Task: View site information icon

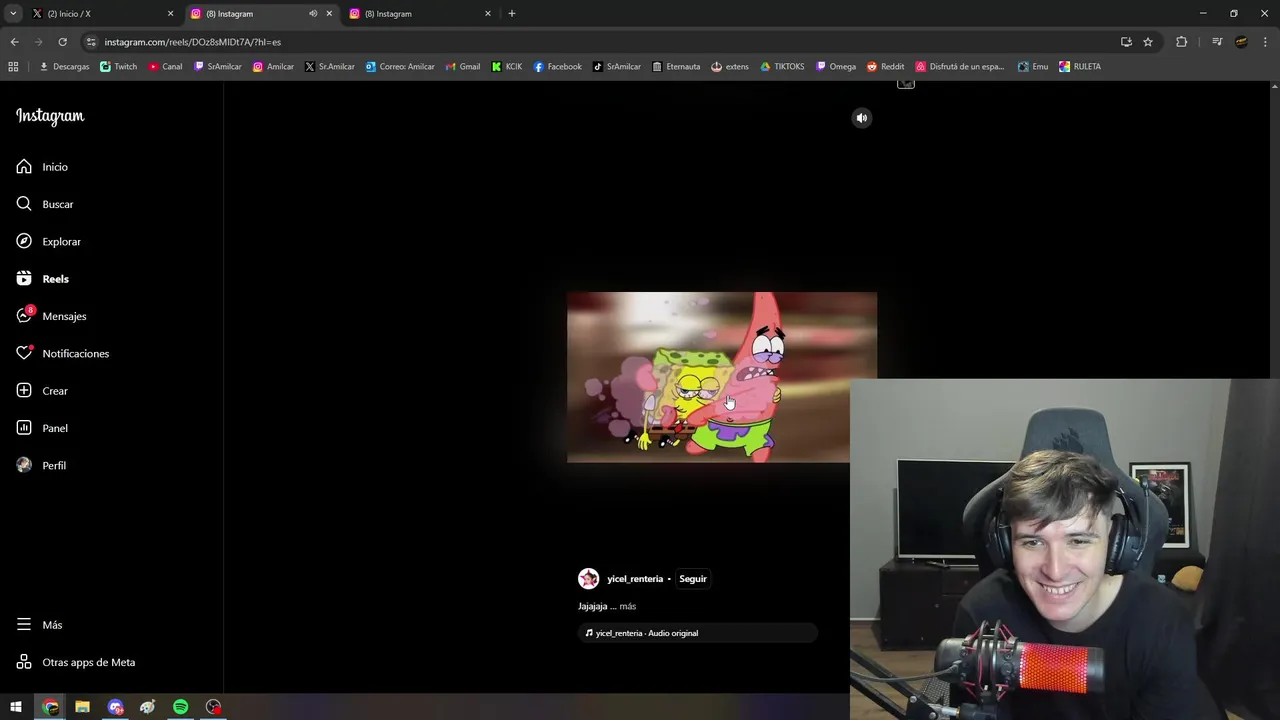Action: point(91,42)
